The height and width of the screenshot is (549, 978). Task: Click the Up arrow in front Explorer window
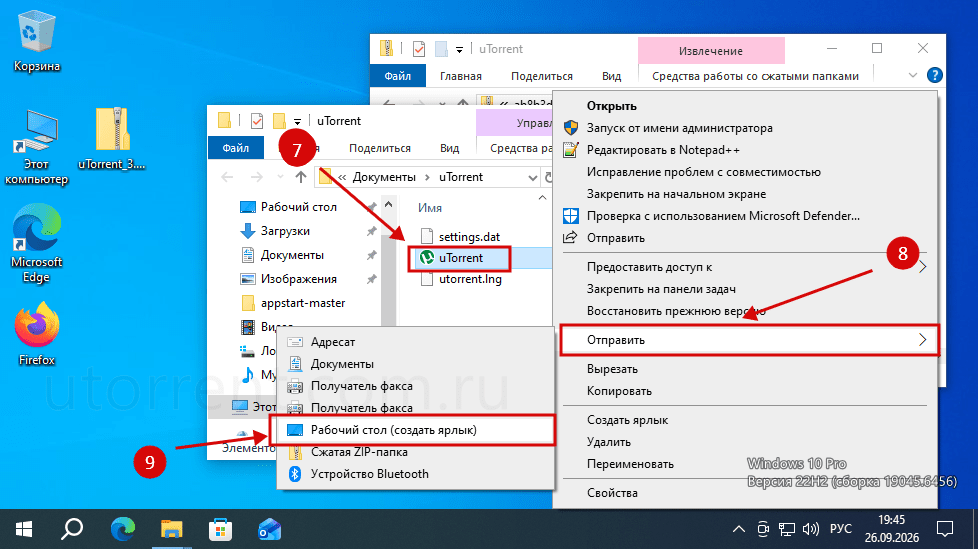point(301,177)
